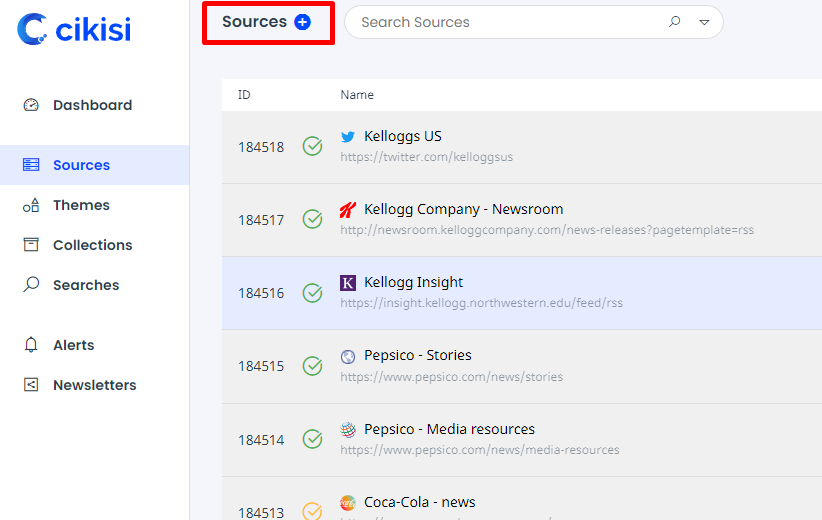Click the insight.kellogg.northwestern.edu feed URL

click(481, 303)
